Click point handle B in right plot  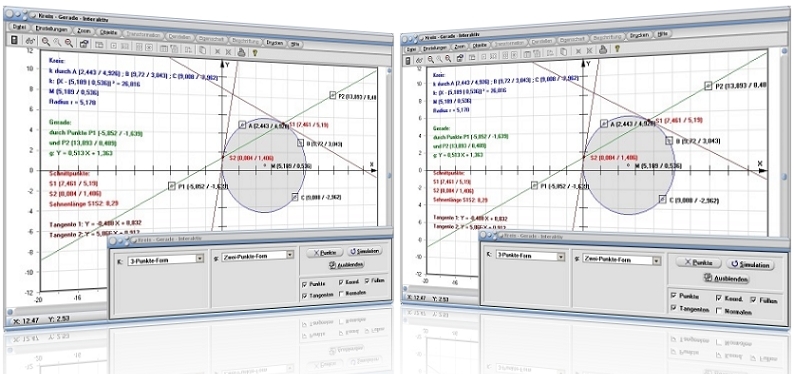(668, 141)
